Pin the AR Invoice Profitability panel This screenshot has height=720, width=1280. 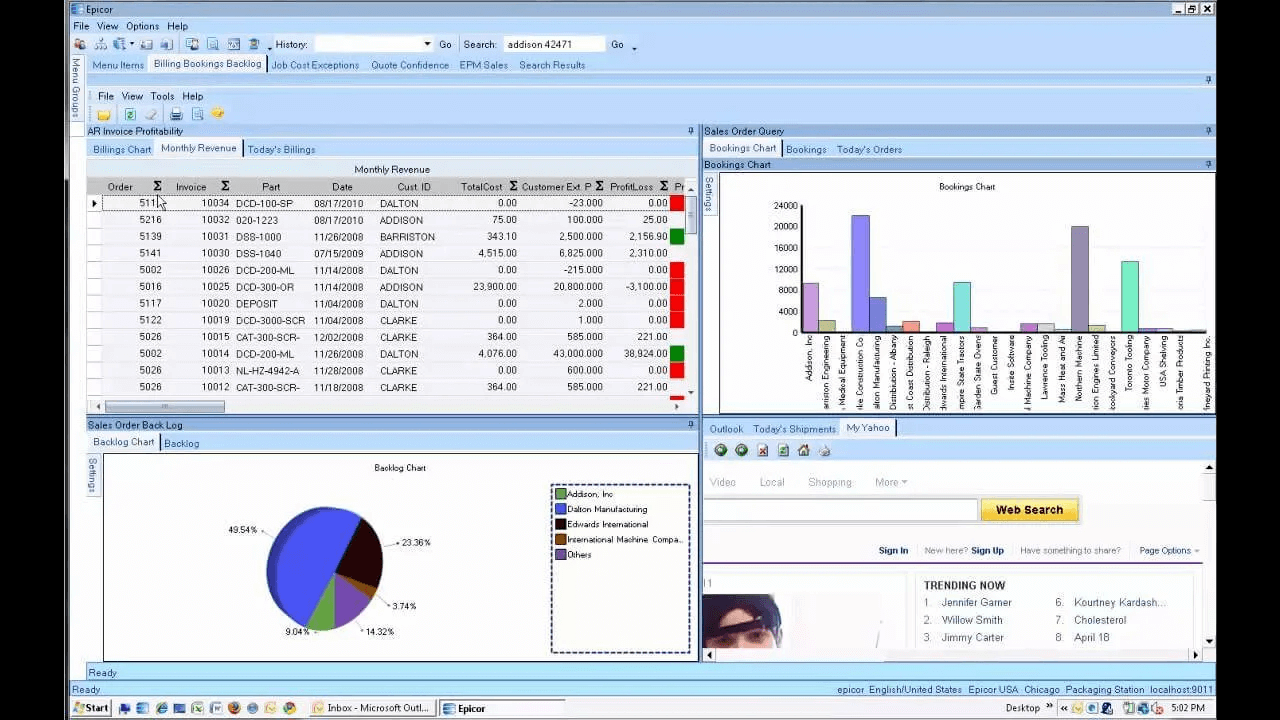click(x=690, y=131)
